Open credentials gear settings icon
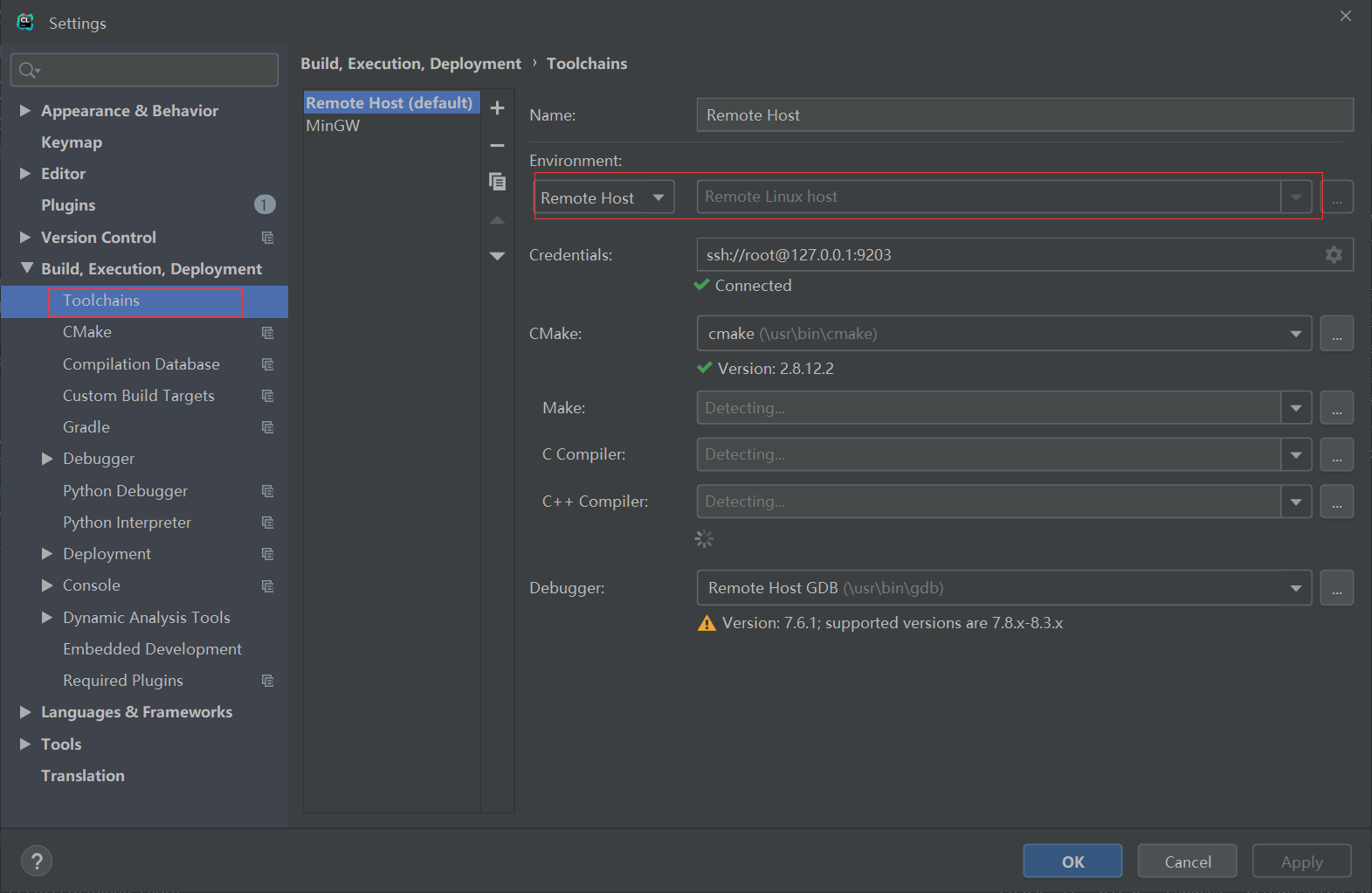 click(x=1334, y=255)
